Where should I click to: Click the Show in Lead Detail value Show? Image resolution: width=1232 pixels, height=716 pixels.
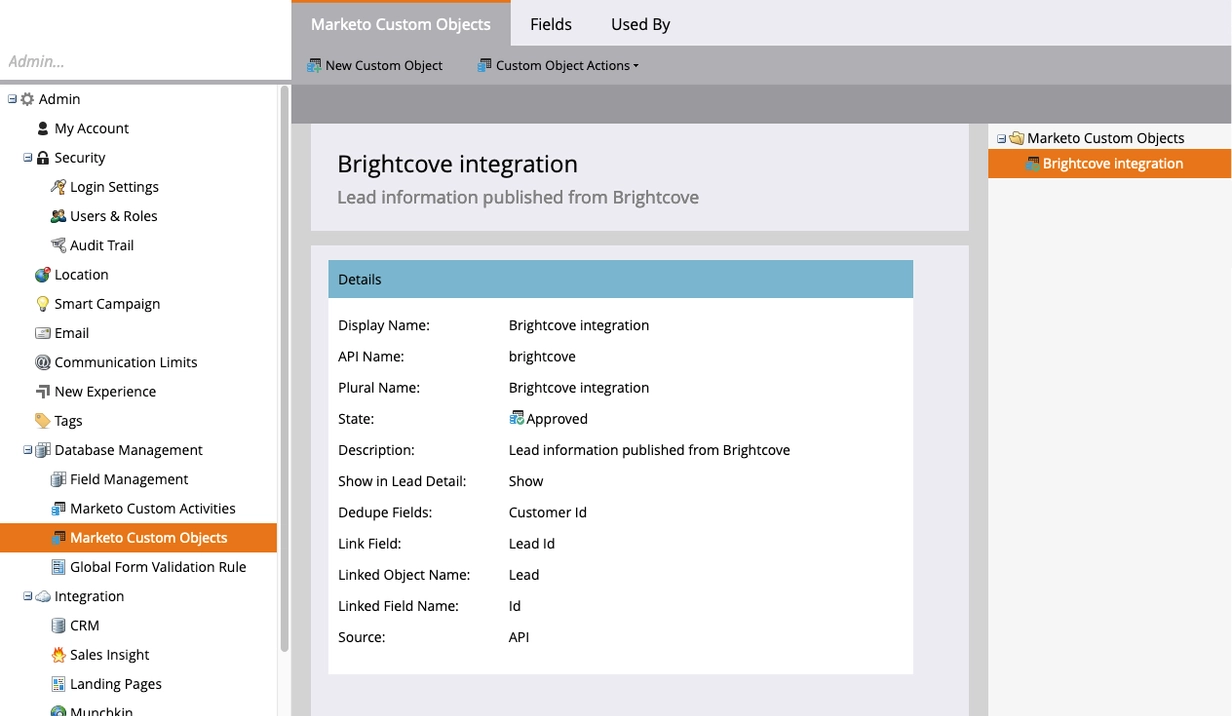(526, 481)
